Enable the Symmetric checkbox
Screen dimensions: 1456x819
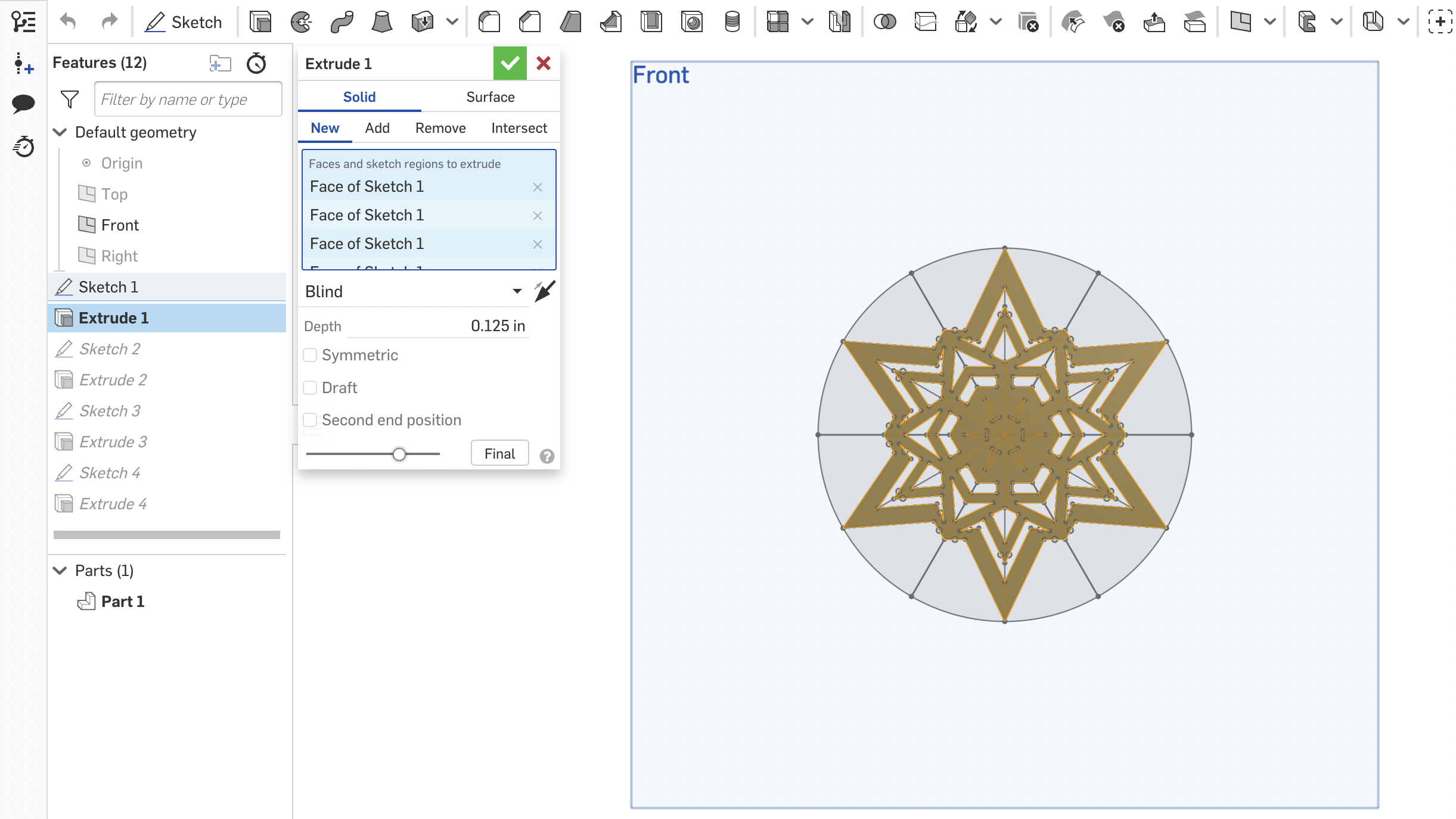point(310,355)
